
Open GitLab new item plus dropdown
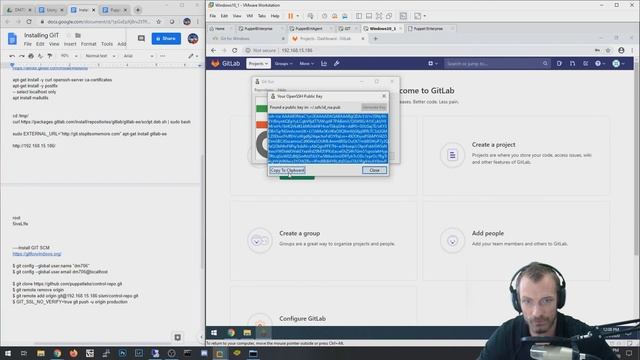[x=433, y=64]
